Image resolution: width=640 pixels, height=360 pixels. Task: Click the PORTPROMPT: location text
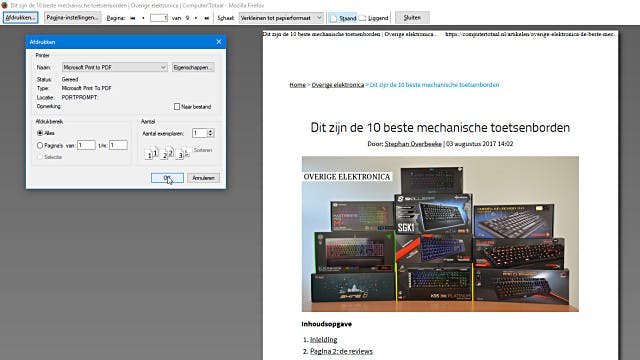[80, 98]
